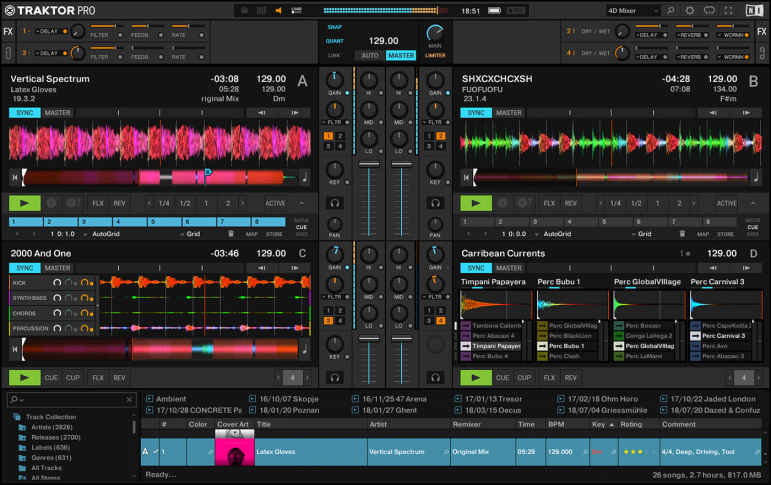Open the preferences gear icon in header
Viewport: 771px width, 485px height.
[690, 10]
